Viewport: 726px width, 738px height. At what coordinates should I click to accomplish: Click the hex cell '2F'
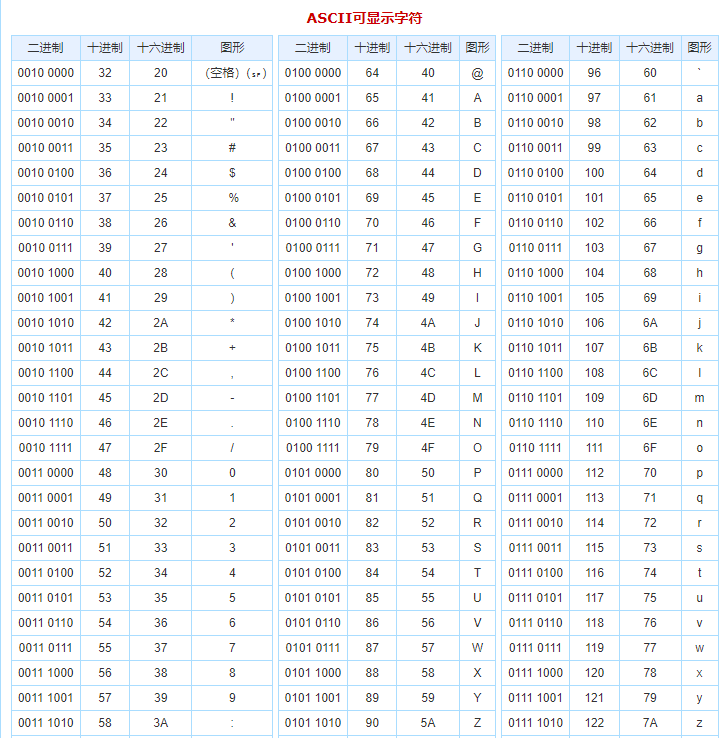tap(160, 448)
